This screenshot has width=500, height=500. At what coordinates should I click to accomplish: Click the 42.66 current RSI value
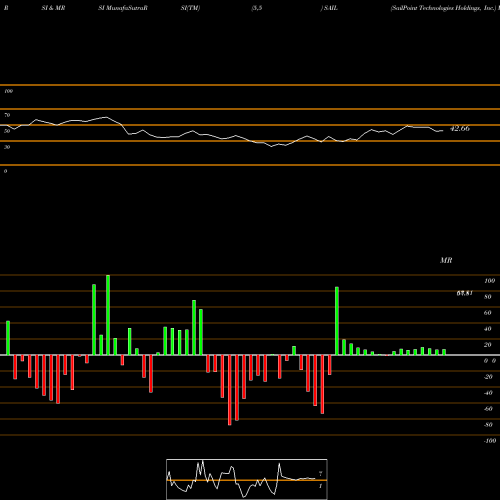[460, 128]
